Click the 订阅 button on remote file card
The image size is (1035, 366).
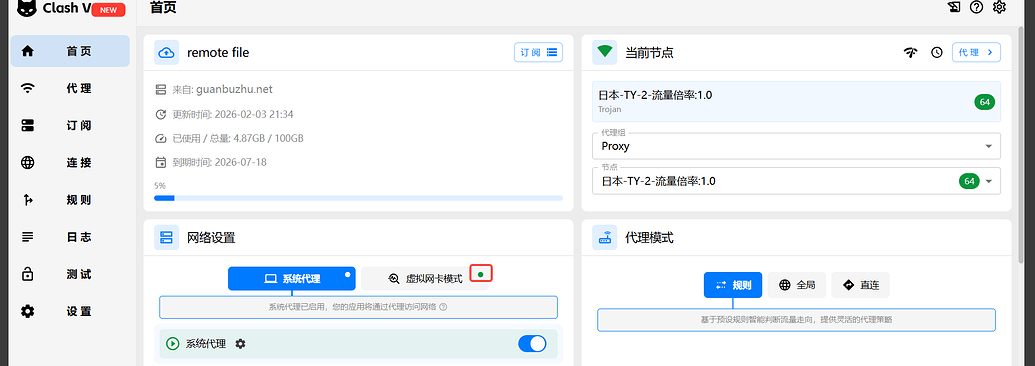click(x=539, y=52)
